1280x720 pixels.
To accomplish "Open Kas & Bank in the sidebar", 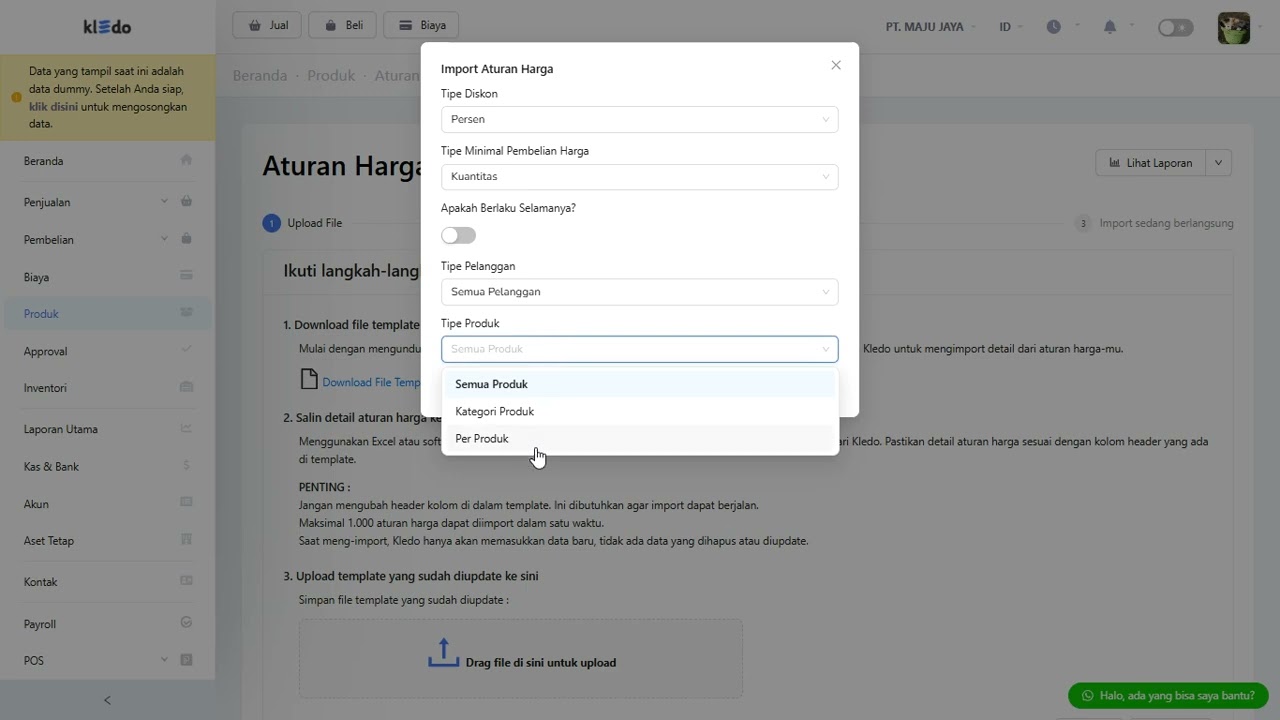I will [107, 467].
